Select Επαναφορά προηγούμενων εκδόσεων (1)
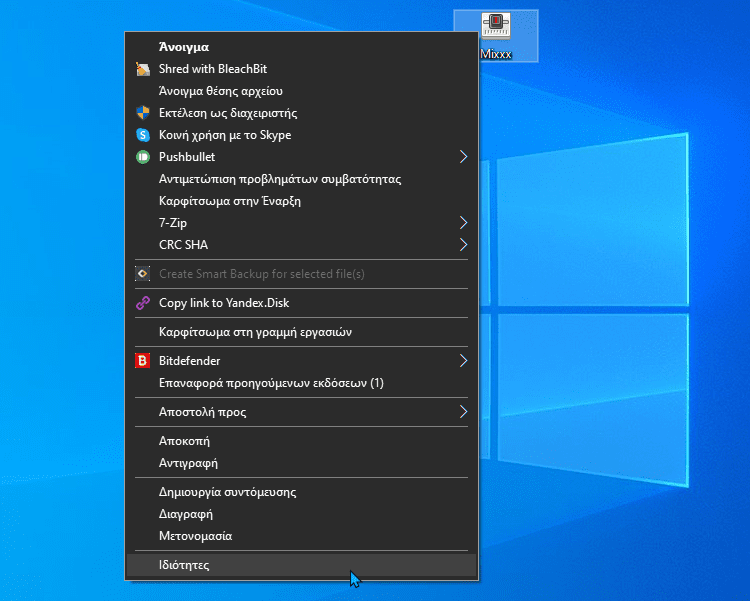The height and width of the screenshot is (601, 750). [x=302, y=383]
